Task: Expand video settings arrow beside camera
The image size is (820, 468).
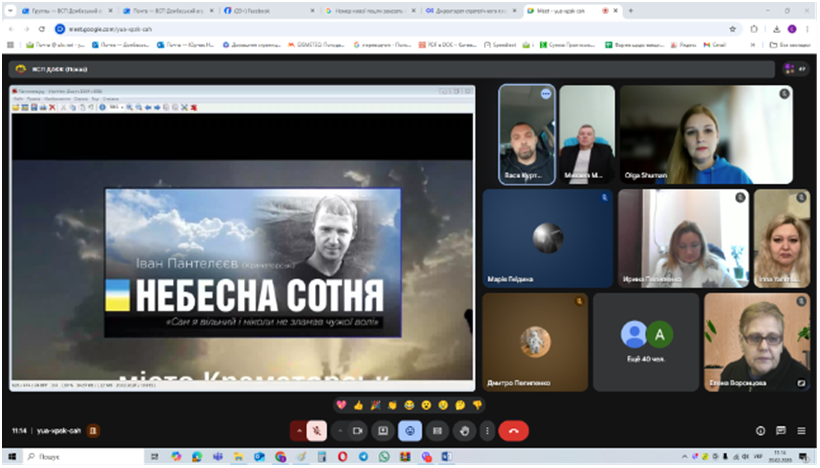Action: click(x=340, y=431)
